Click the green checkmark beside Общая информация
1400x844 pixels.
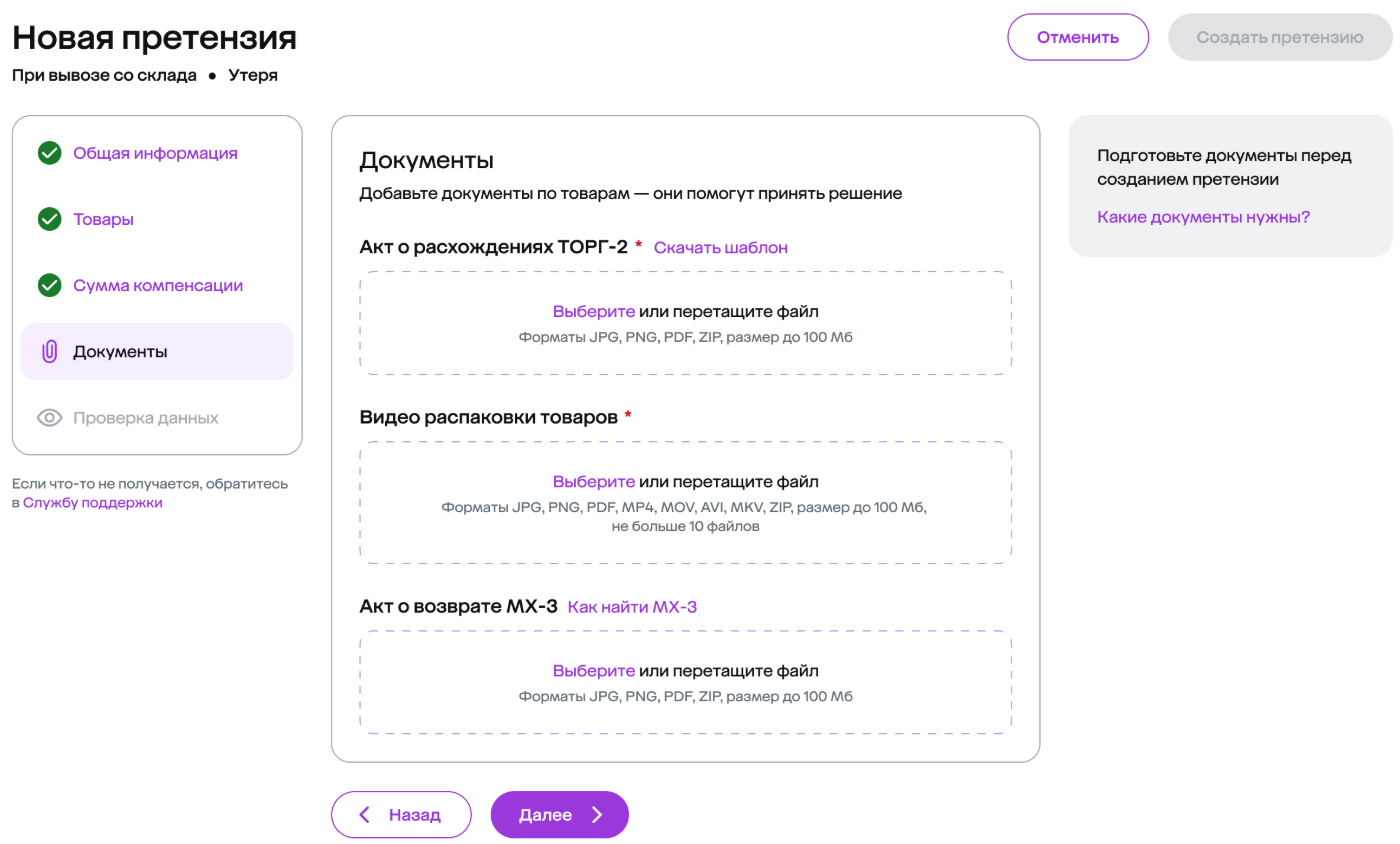(x=49, y=153)
